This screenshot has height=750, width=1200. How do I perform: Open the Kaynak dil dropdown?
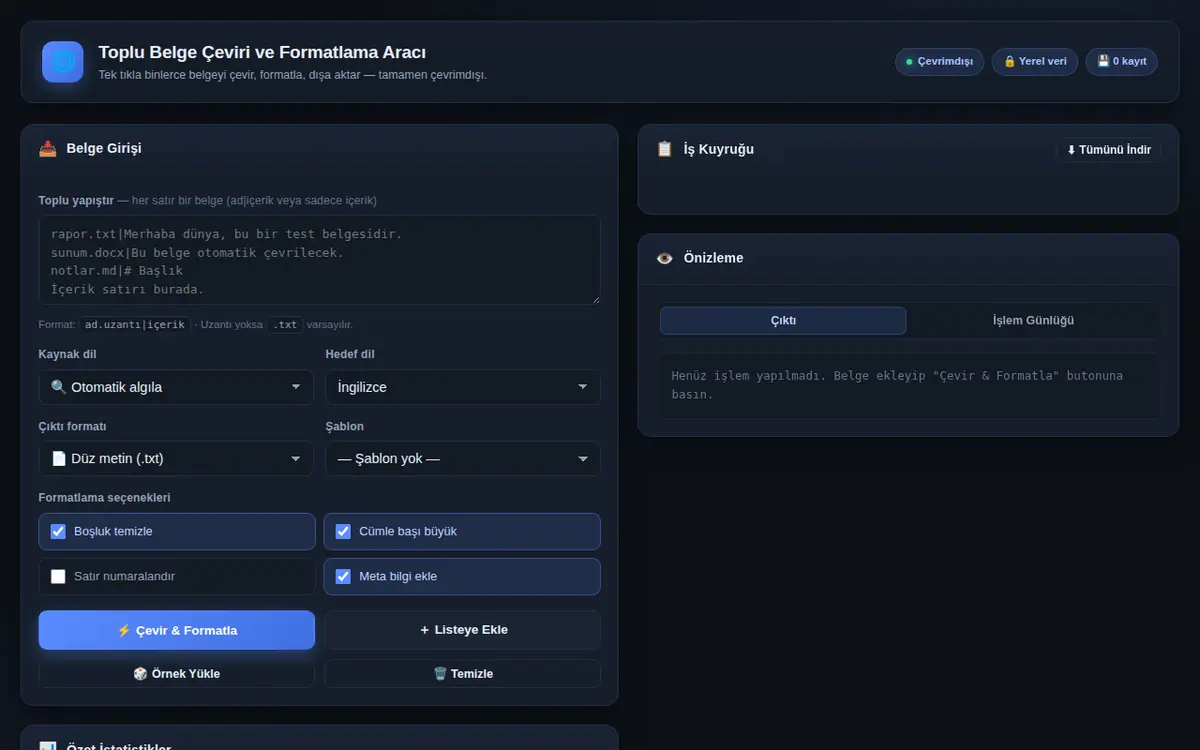[176, 387]
